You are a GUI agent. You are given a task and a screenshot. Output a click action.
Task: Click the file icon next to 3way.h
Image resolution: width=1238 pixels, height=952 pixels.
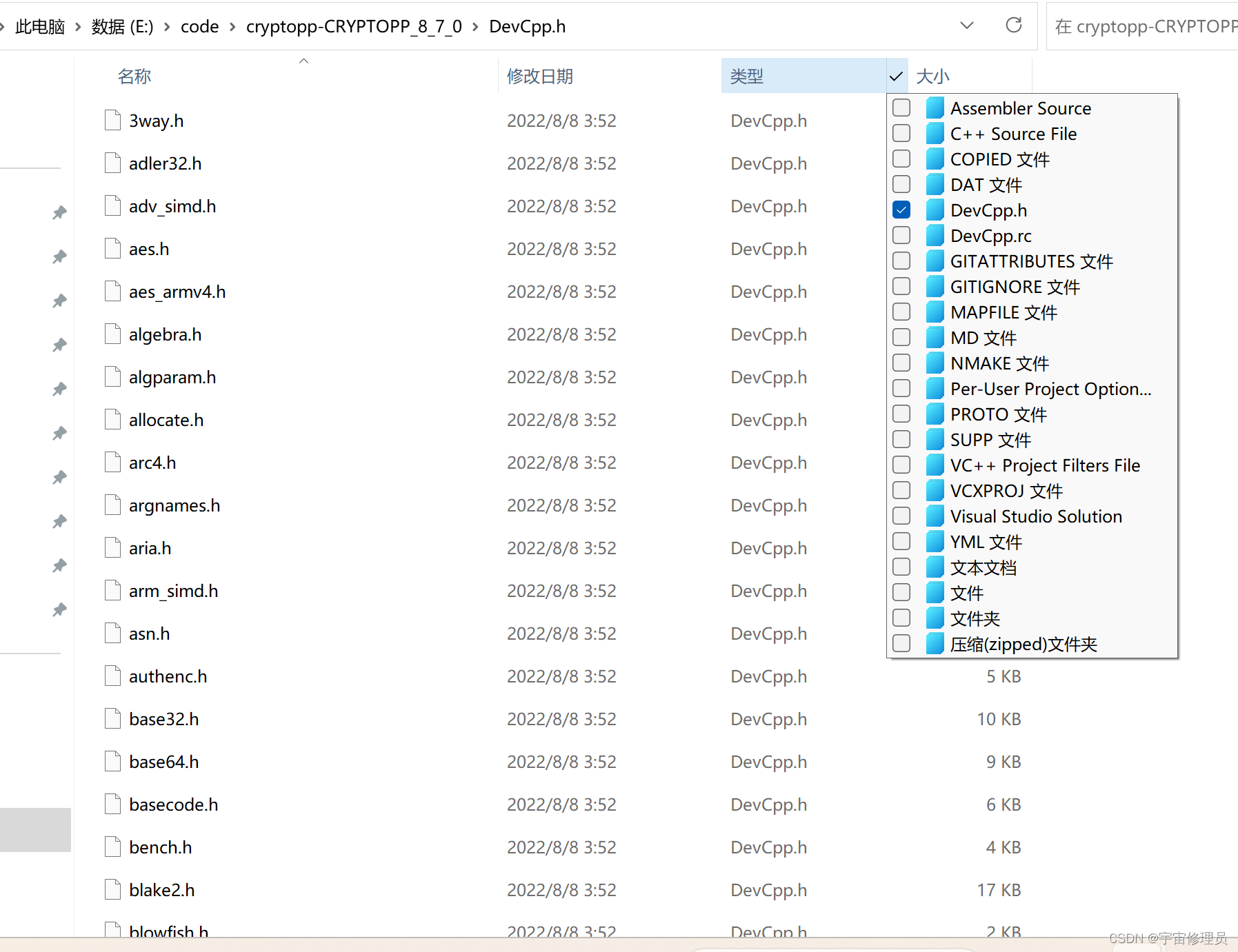point(112,120)
